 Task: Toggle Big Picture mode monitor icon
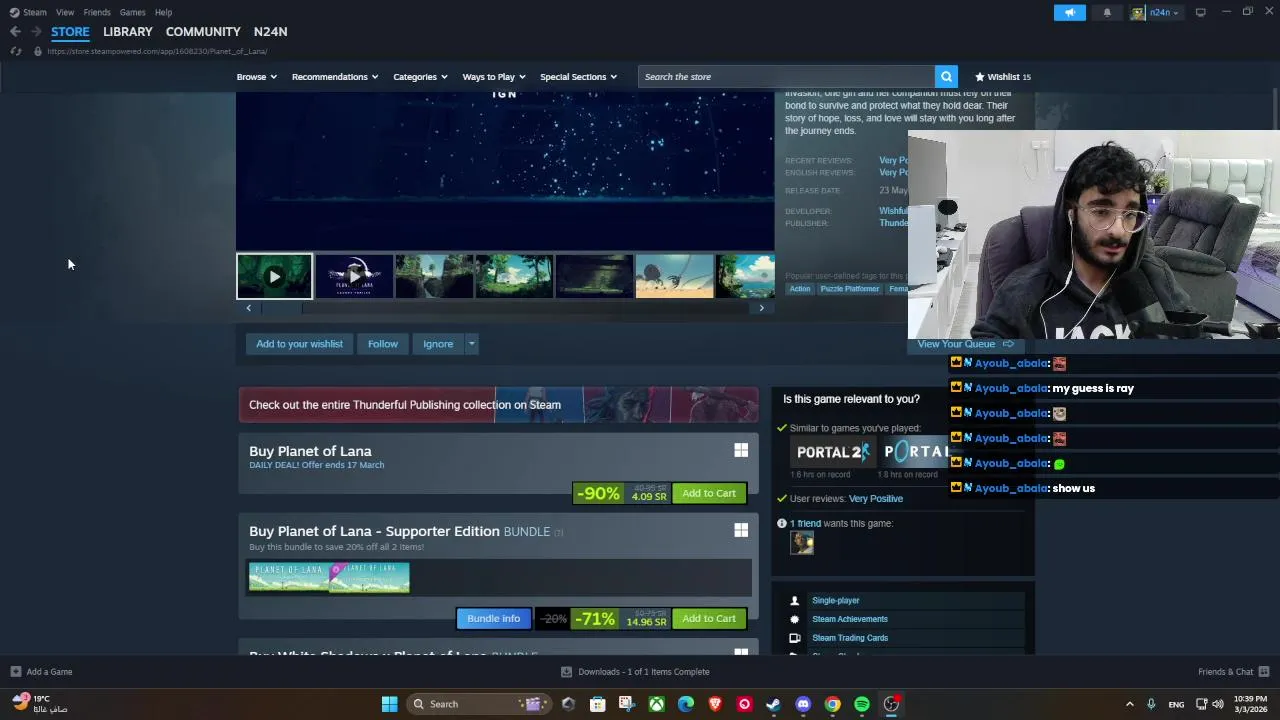click(1200, 12)
